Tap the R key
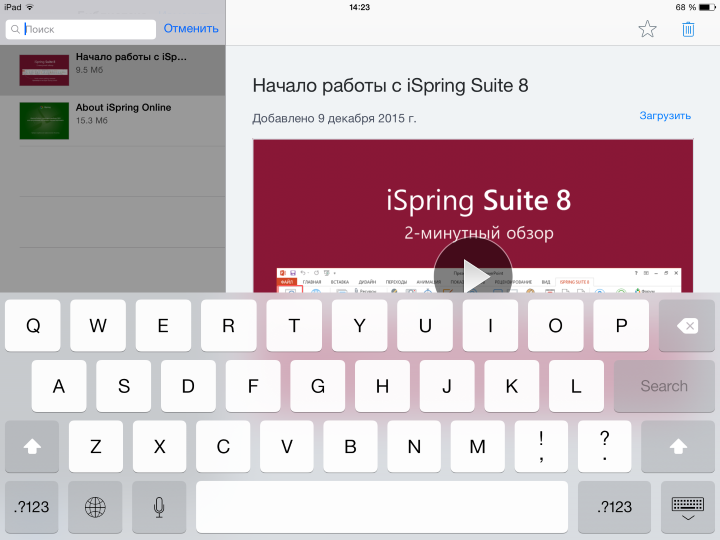The height and width of the screenshot is (540, 720). click(x=229, y=326)
